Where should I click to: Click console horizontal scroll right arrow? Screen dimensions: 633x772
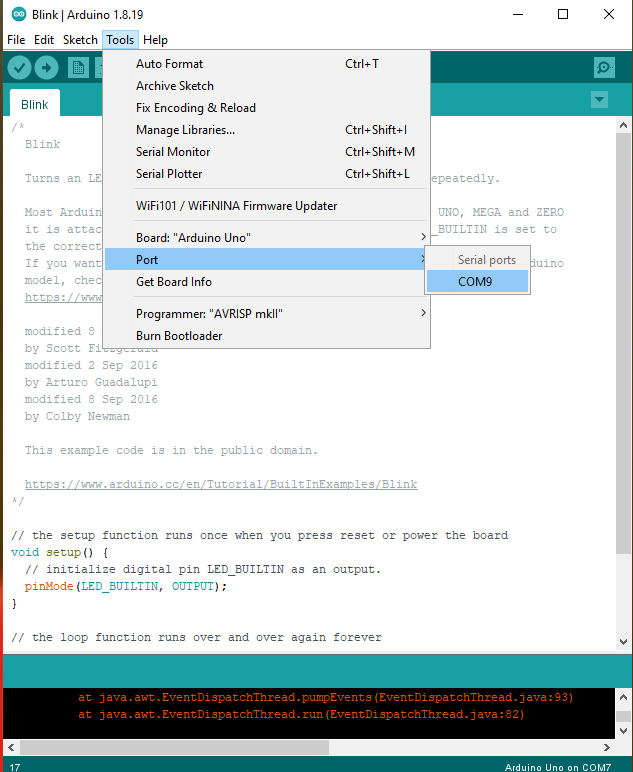tap(607, 747)
